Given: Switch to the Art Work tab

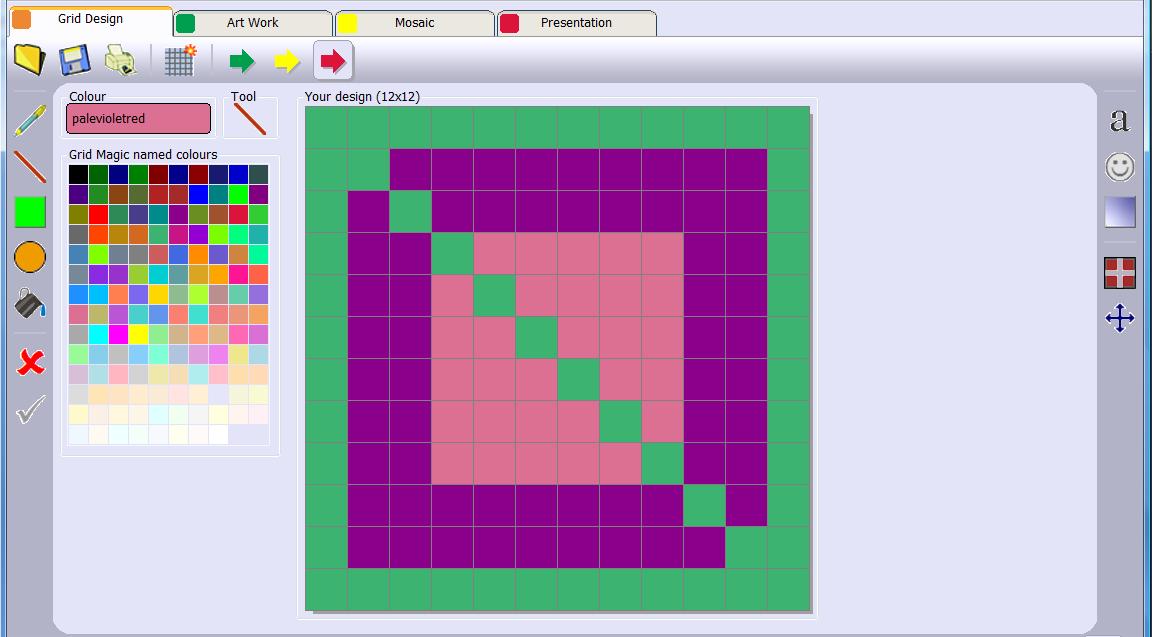Looking at the screenshot, I should point(252,20).
